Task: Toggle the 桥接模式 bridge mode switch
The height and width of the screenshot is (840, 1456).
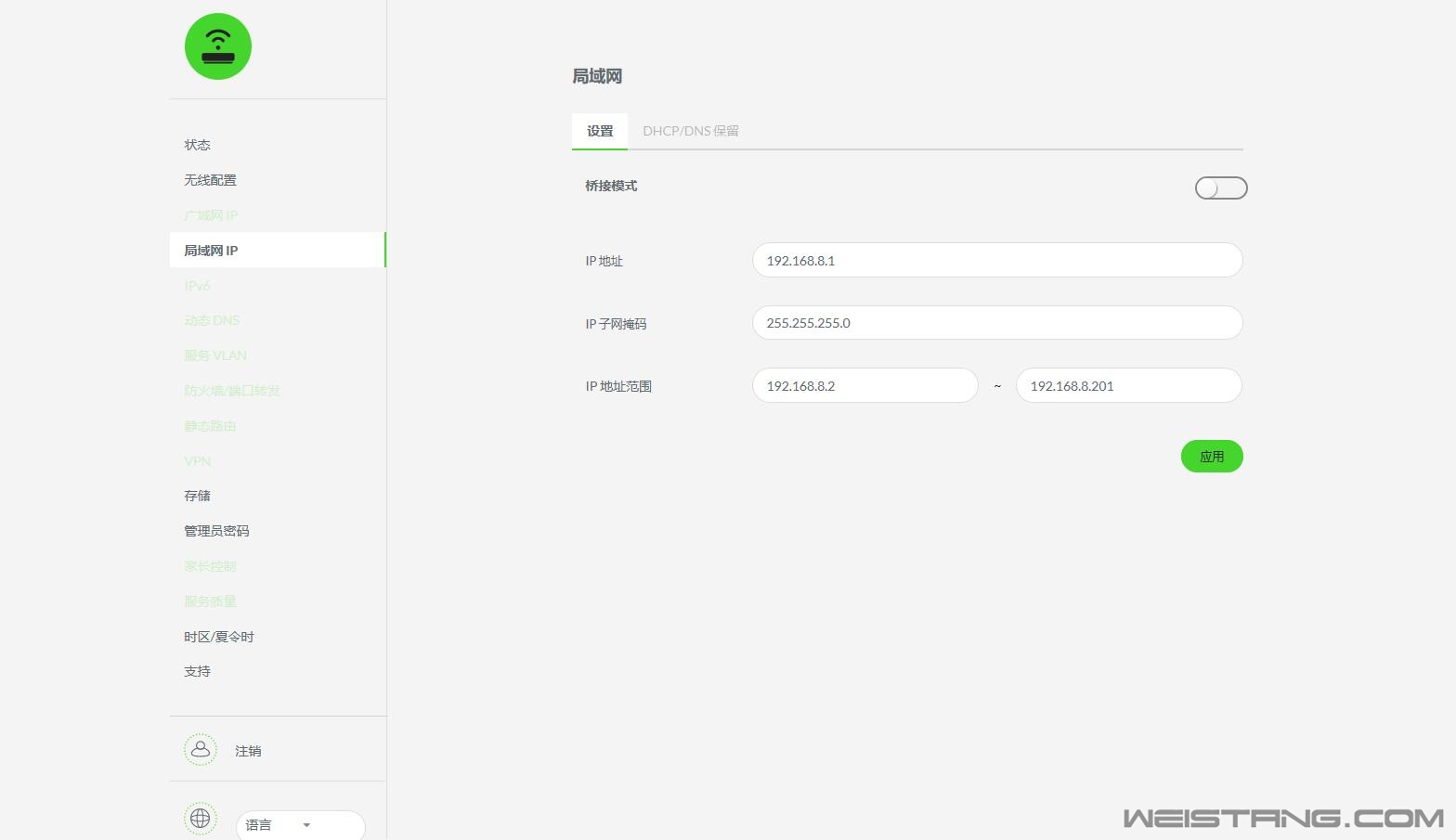Action: [x=1220, y=188]
